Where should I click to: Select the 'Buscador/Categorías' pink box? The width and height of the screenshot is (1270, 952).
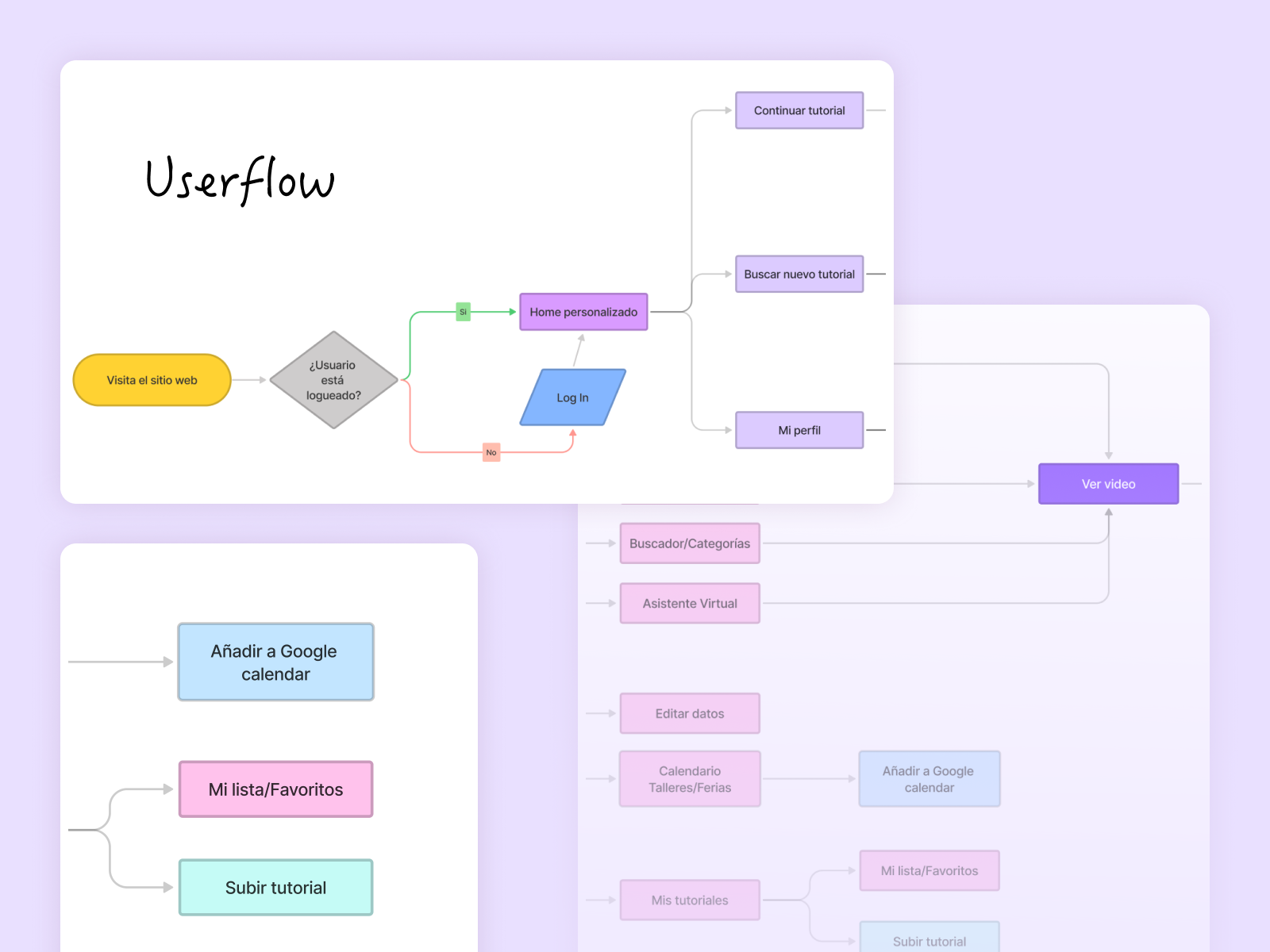689,543
